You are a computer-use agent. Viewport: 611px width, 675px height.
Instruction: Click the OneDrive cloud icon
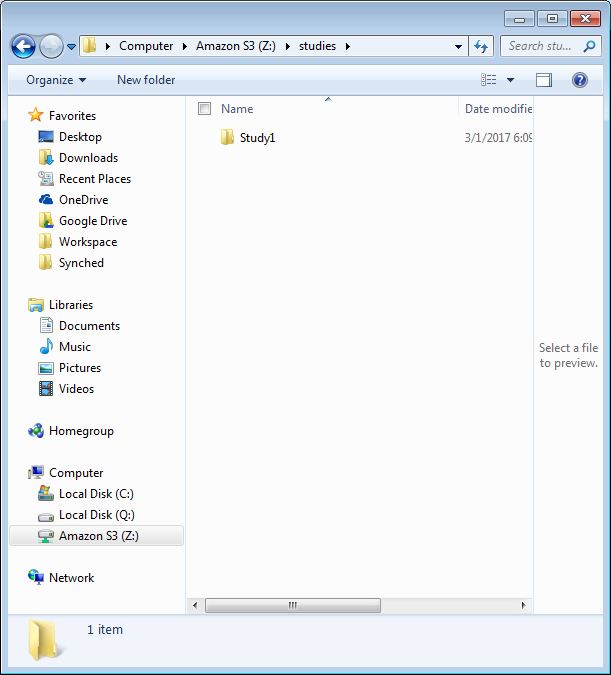tap(46, 200)
